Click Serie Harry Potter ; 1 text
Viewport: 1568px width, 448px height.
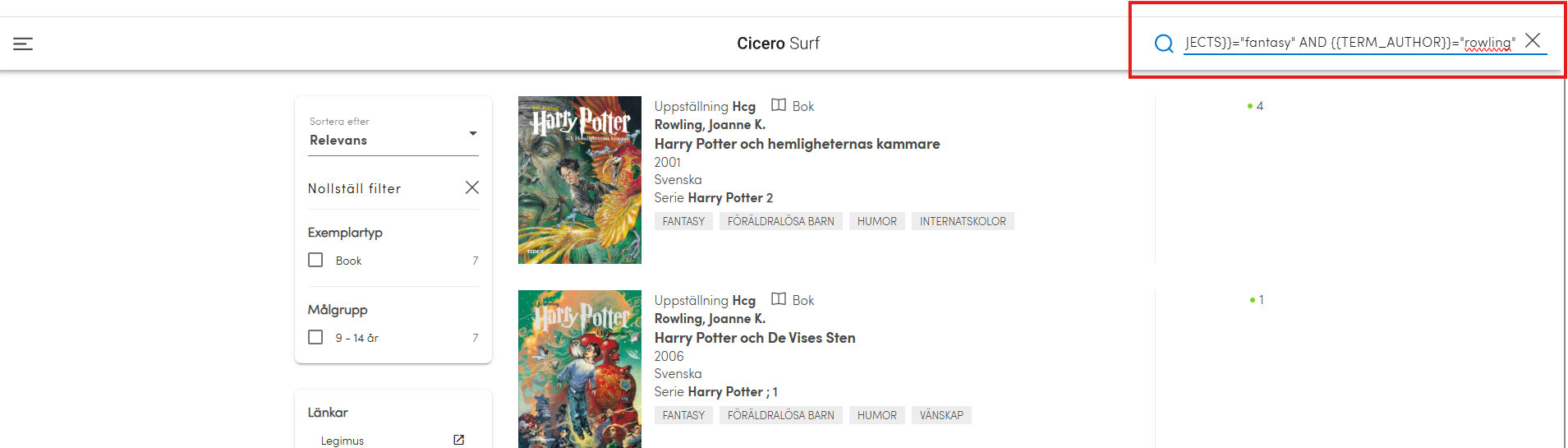[716, 392]
